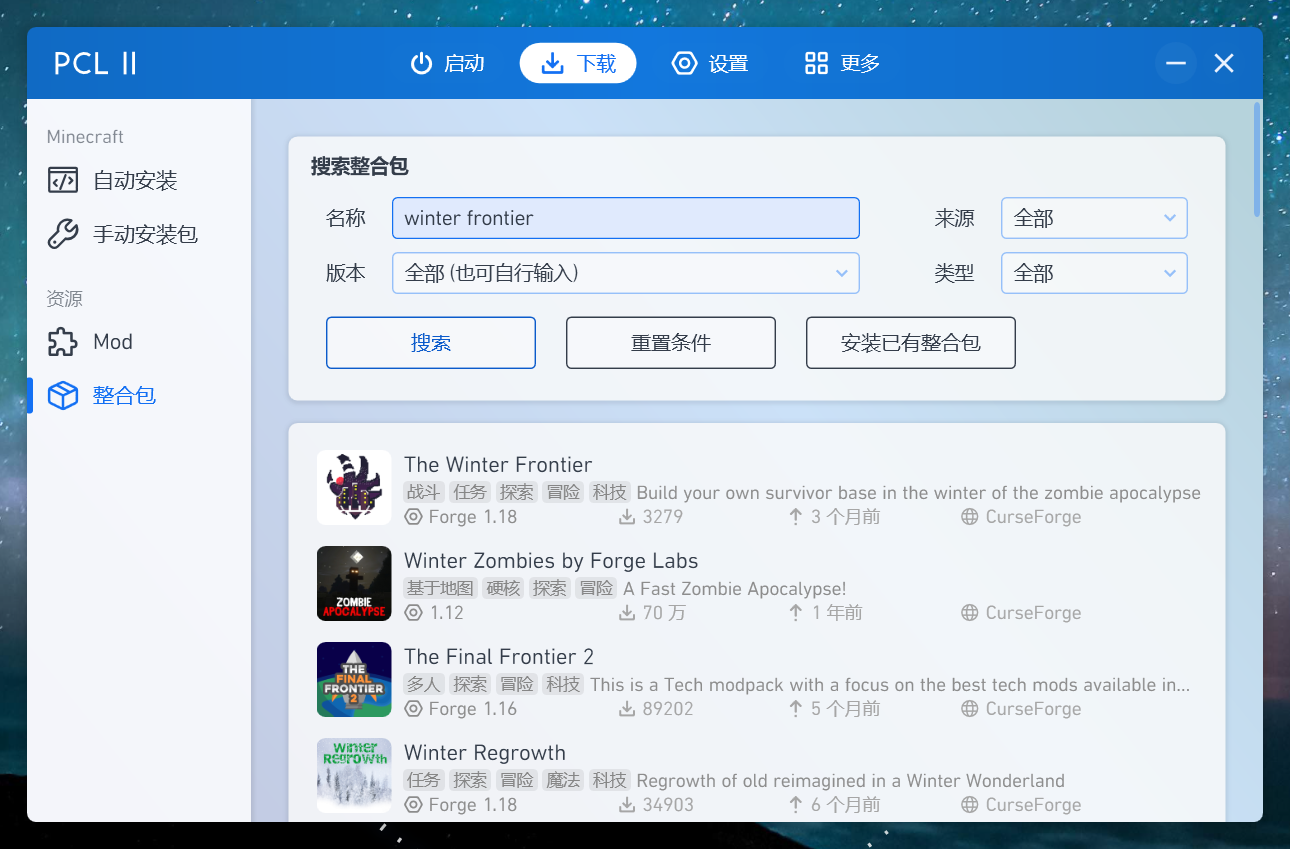Click the 70 万 download count
1290x849 pixels.
[653, 613]
